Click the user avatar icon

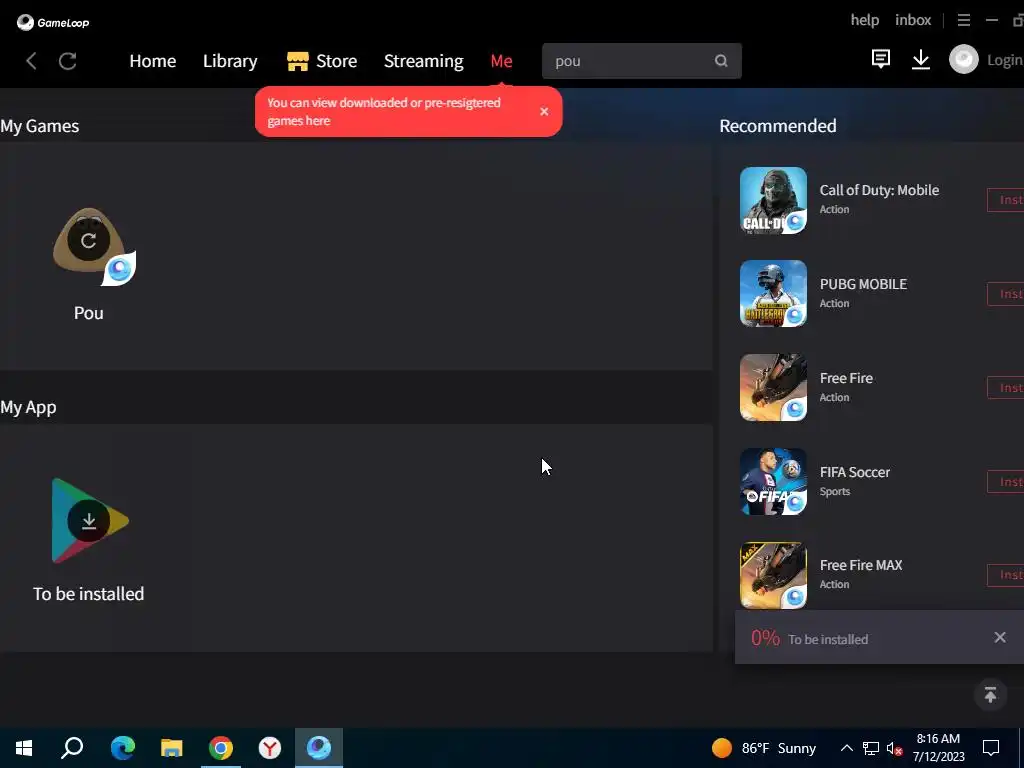tap(963, 59)
